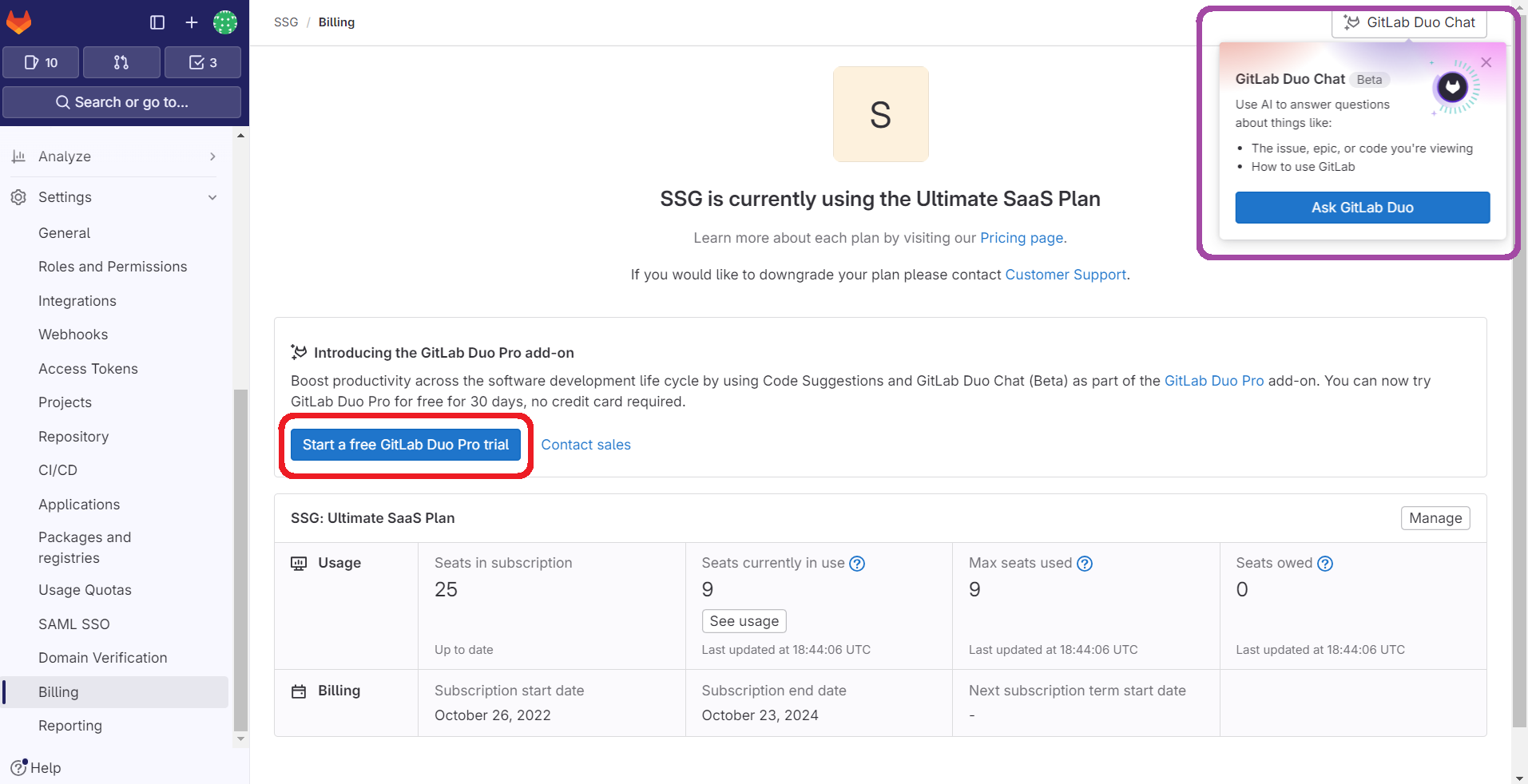Screen dimensions: 1528x784
Task: Open the to-do list icon showing 3
Action: (x=202, y=61)
